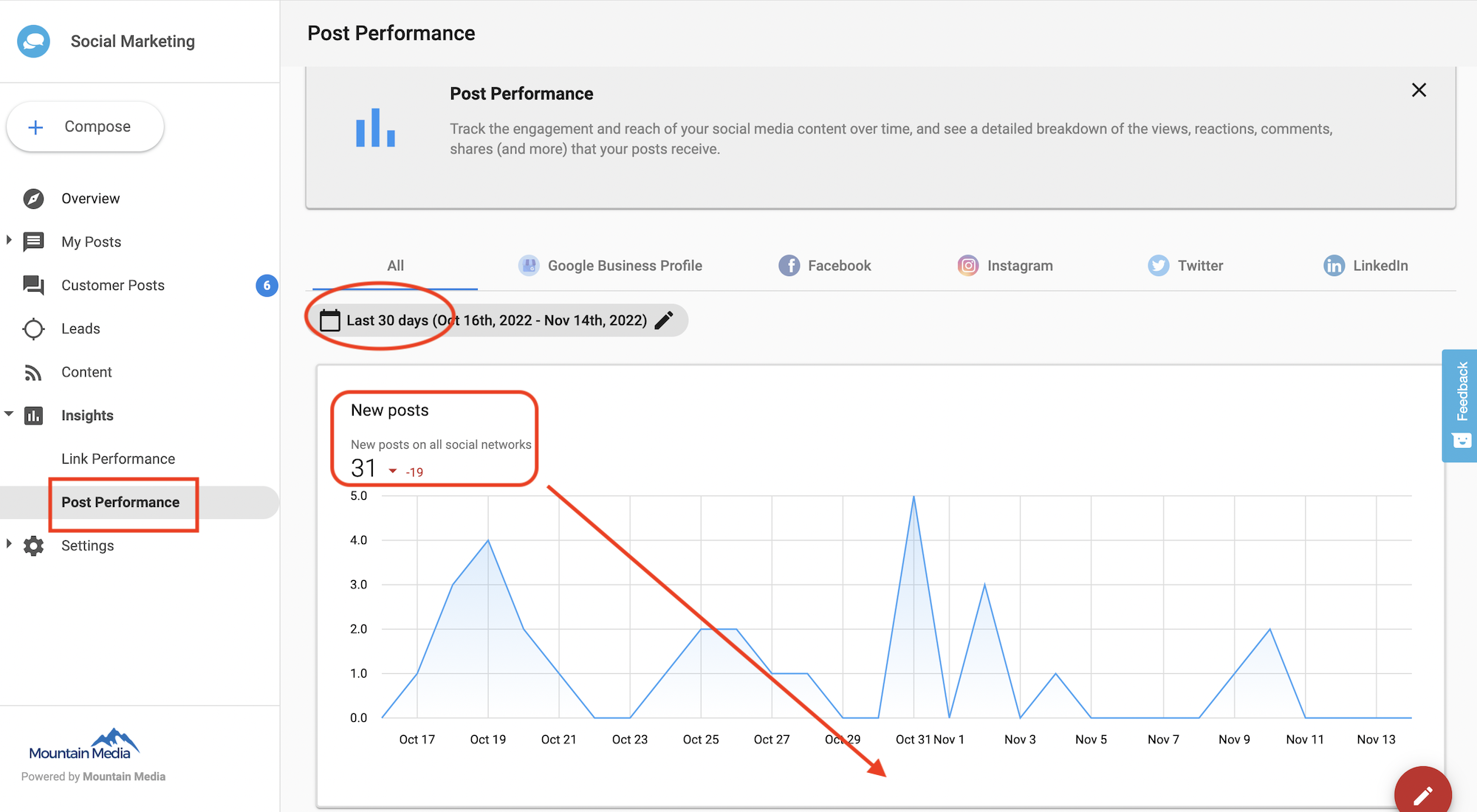This screenshot has height=812, width=1477.
Task: Click the Powered by Mountain Media text
Action: coord(93,777)
